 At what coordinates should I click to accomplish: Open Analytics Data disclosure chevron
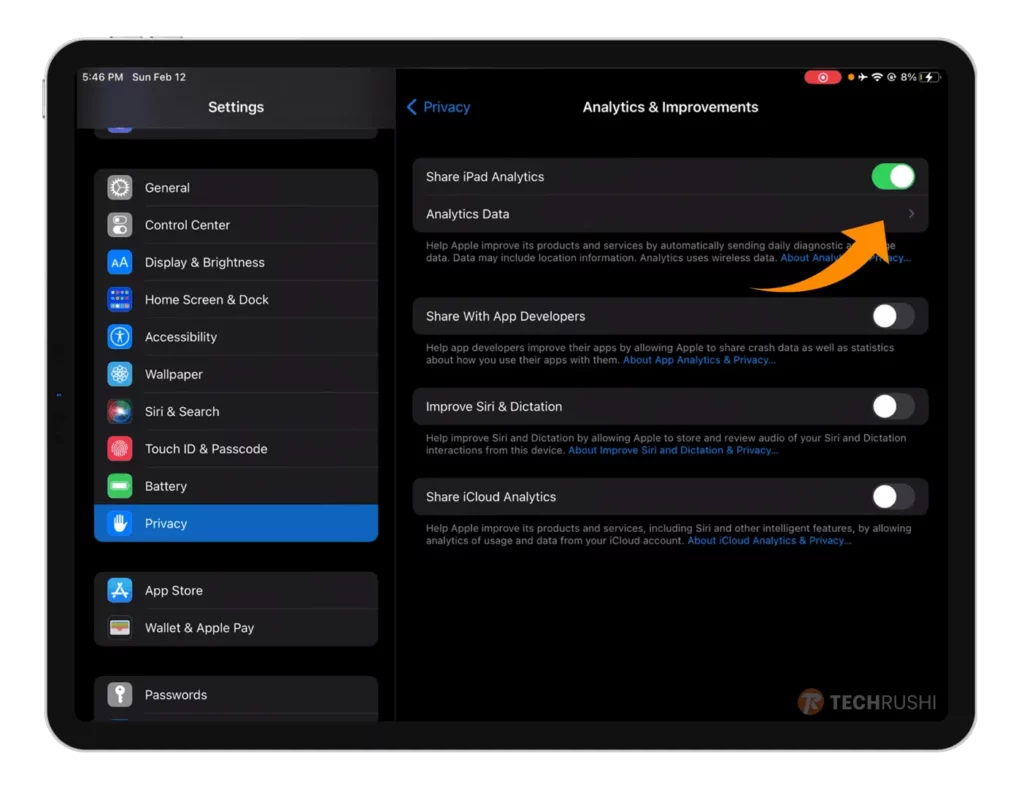[911, 213]
